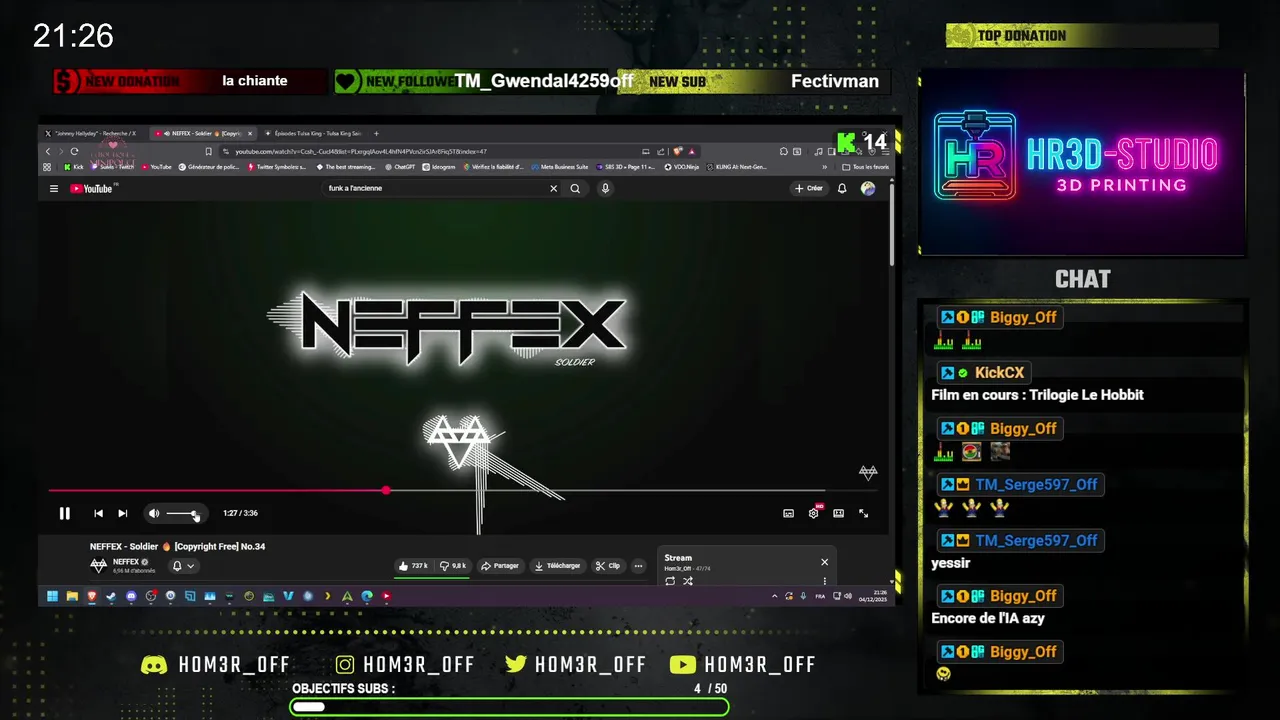Open Tous les favoris bookmarks folder
Viewport: 1280px width, 720px height.
[x=866, y=167]
